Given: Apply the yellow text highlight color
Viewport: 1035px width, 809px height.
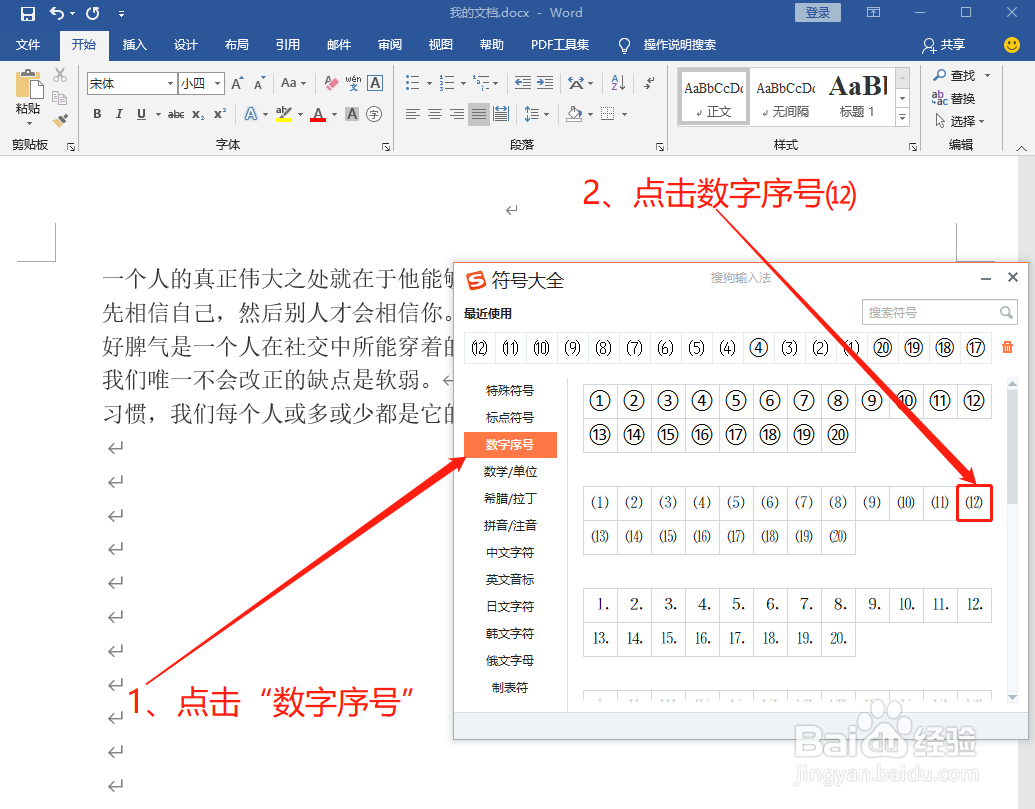Looking at the screenshot, I should [284, 114].
